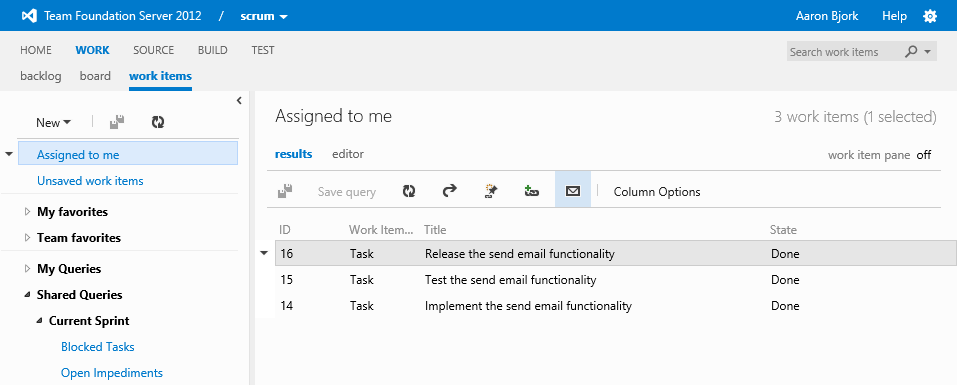Switch to the results tab
The height and width of the screenshot is (385, 957).
point(294,154)
